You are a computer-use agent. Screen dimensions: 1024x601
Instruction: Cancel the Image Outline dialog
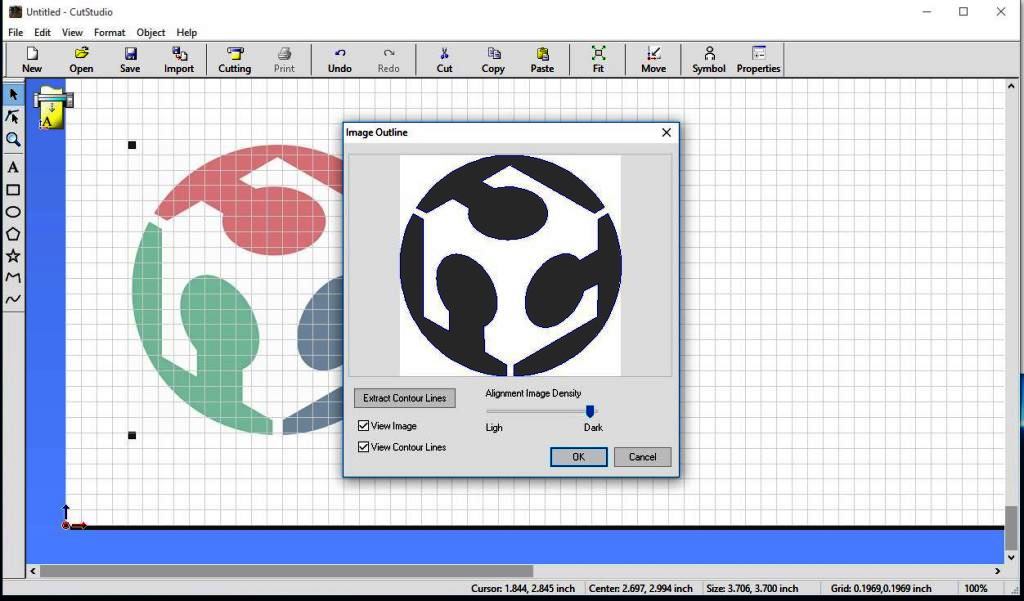[x=643, y=457]
